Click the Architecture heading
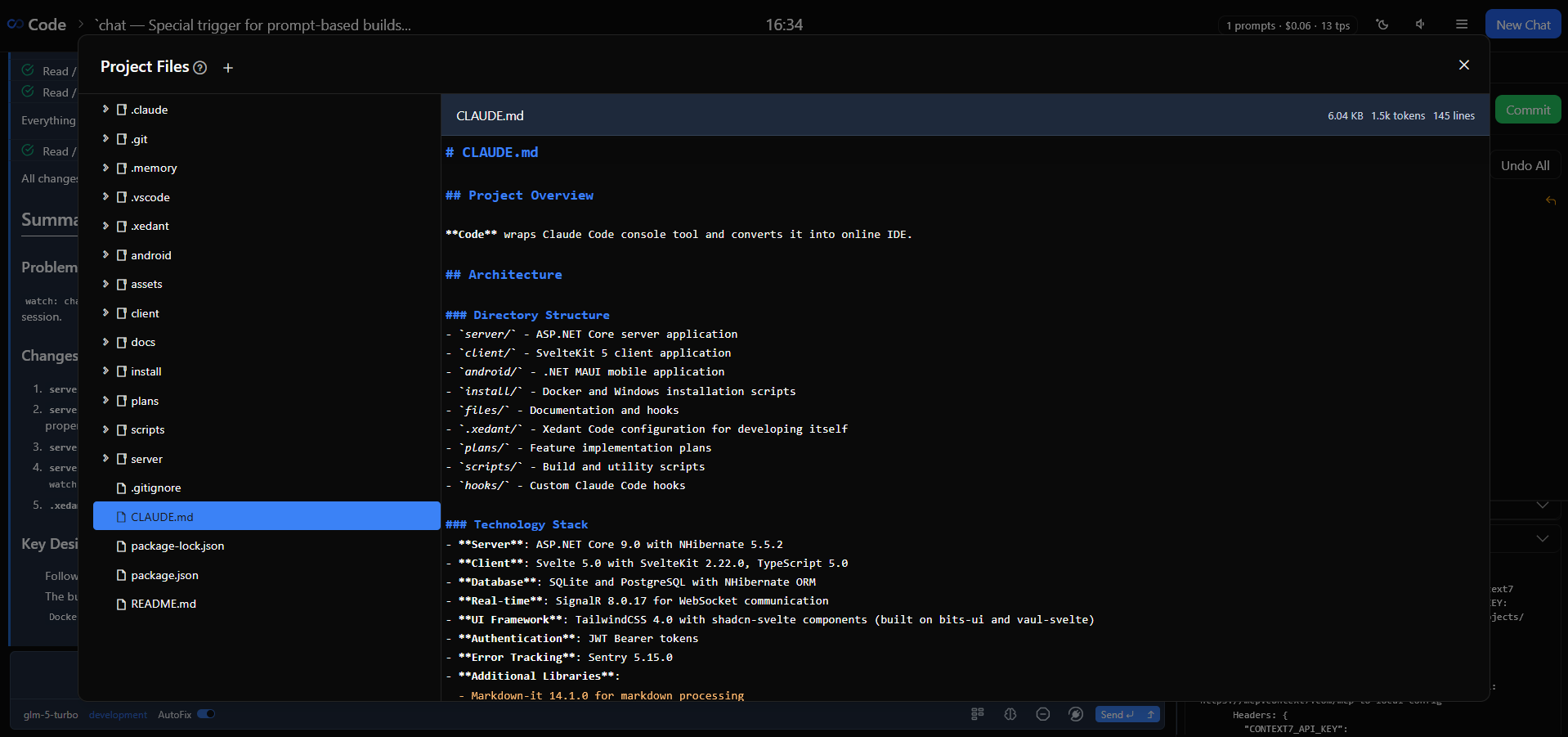Screen dimensions: 1568x737 504,275
